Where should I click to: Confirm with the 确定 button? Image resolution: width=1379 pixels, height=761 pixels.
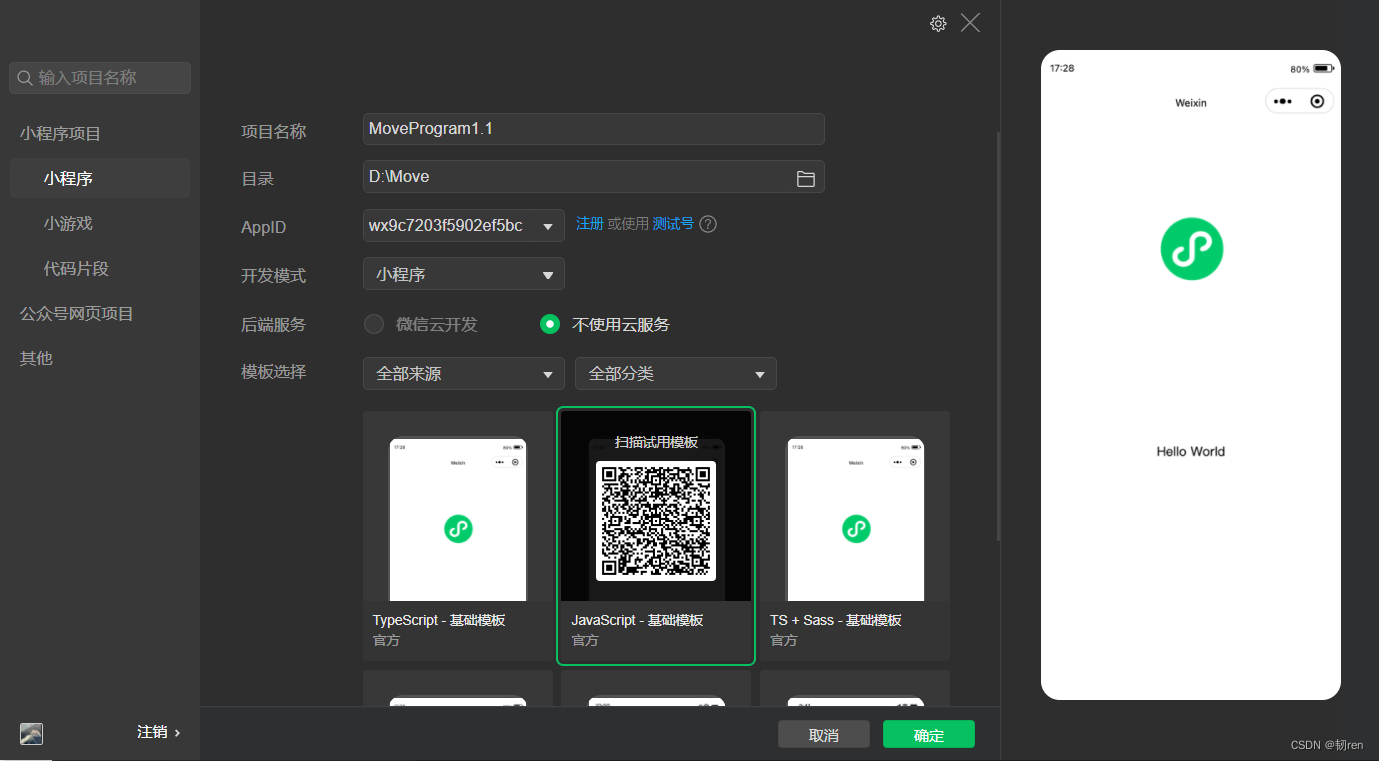click(x=929, y=734)
